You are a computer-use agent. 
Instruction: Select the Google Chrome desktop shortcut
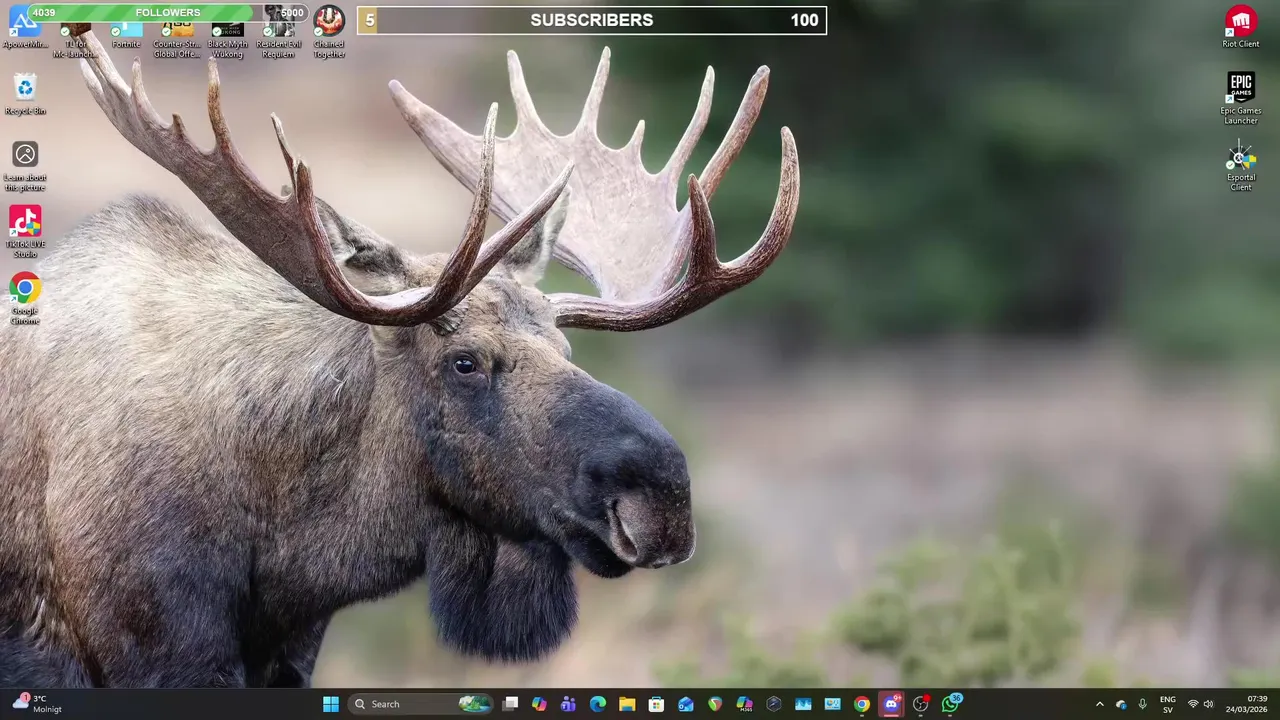(x=25, y=299)
